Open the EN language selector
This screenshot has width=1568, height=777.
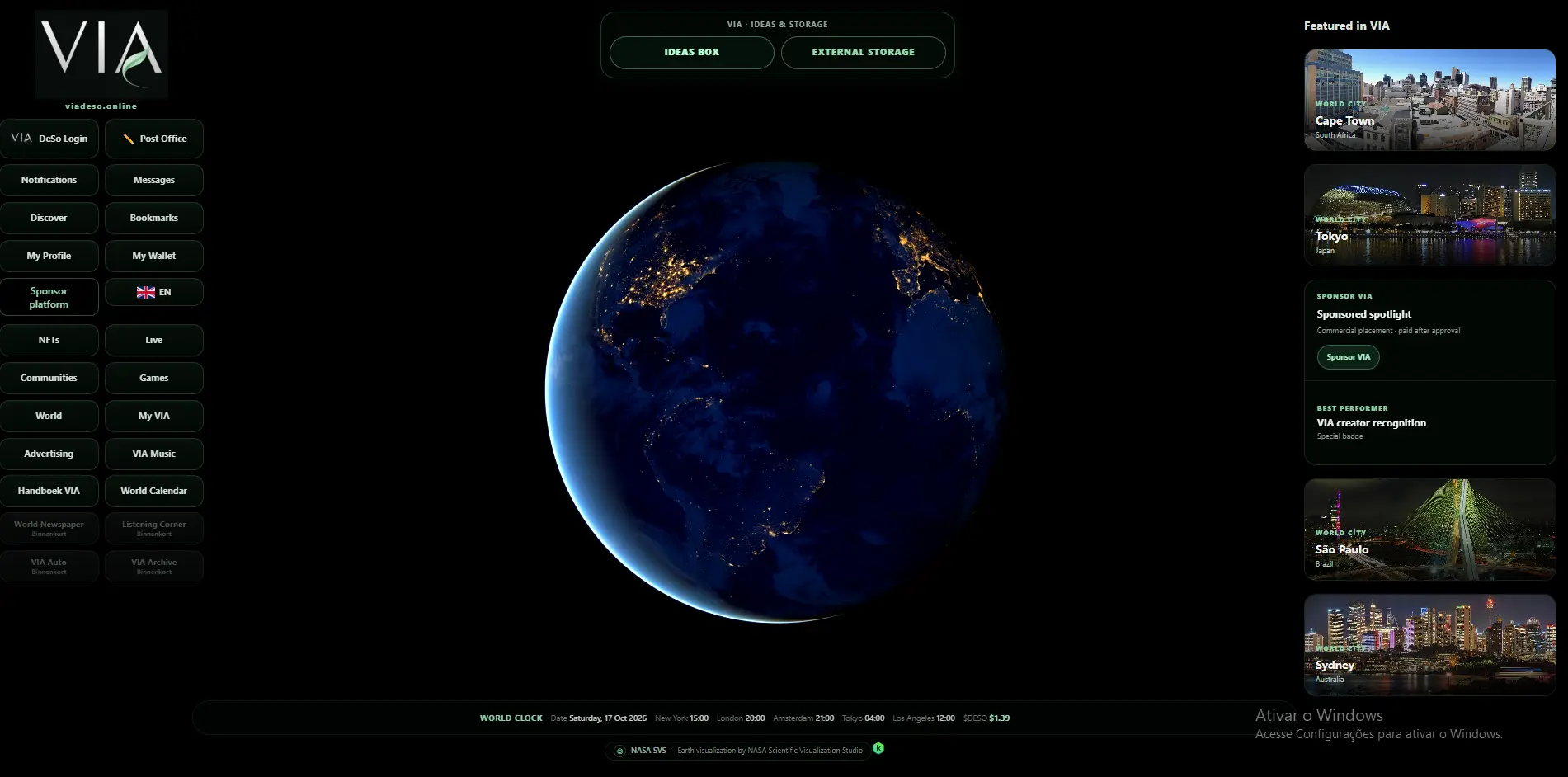click(154, 292)
